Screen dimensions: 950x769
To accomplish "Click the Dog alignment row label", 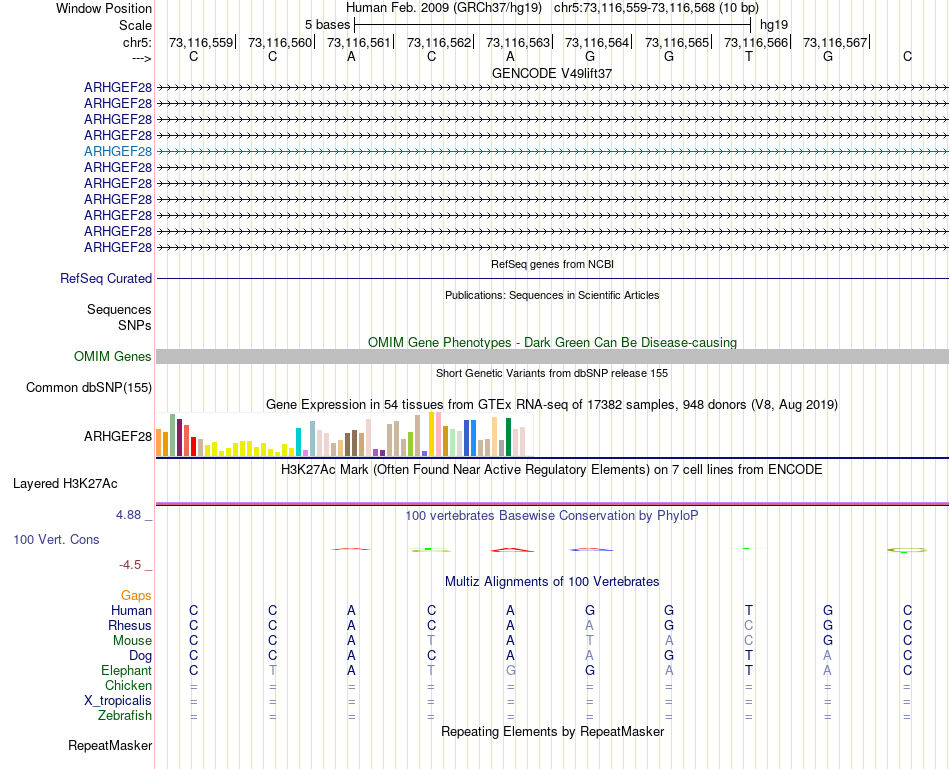I will 140,656.
